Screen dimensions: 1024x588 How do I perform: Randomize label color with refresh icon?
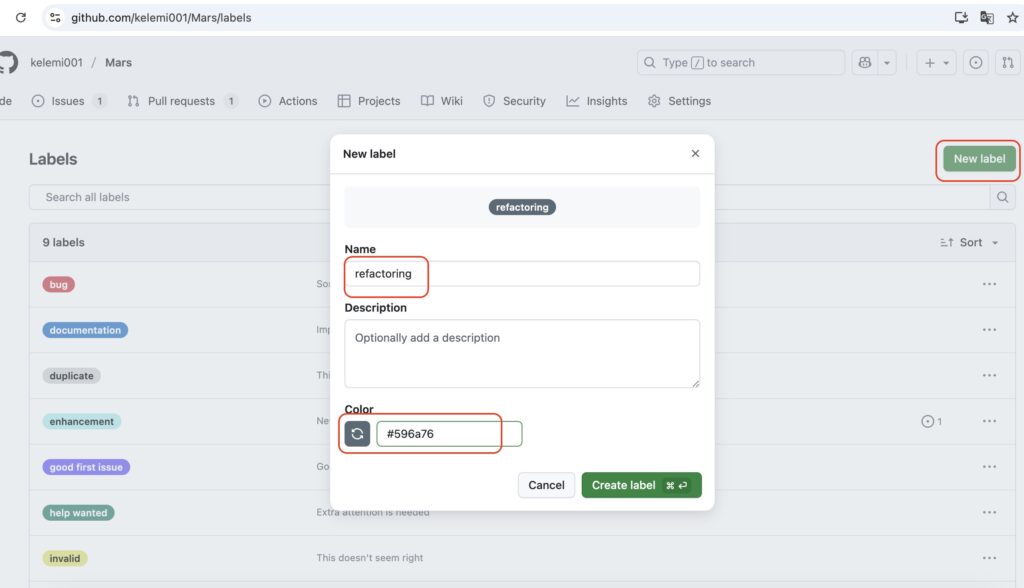[357, 434]
